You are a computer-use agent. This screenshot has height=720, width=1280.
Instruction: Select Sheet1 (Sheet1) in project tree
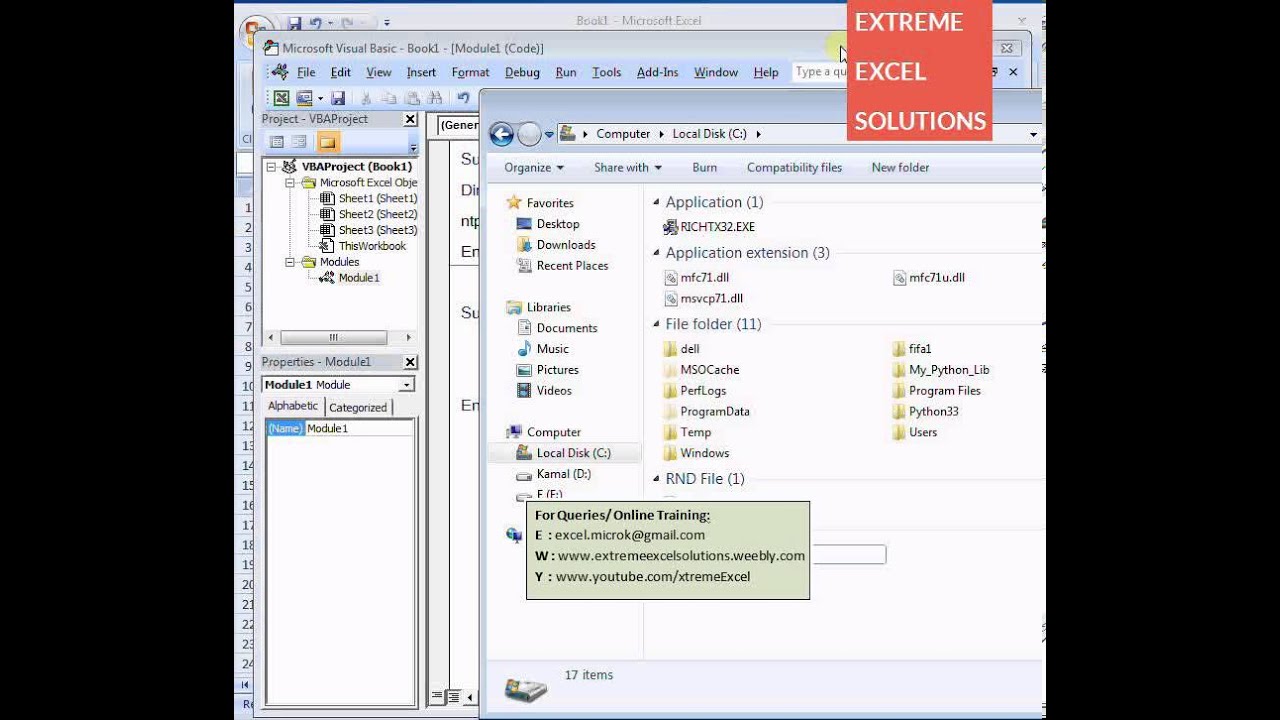click(377, 198)
